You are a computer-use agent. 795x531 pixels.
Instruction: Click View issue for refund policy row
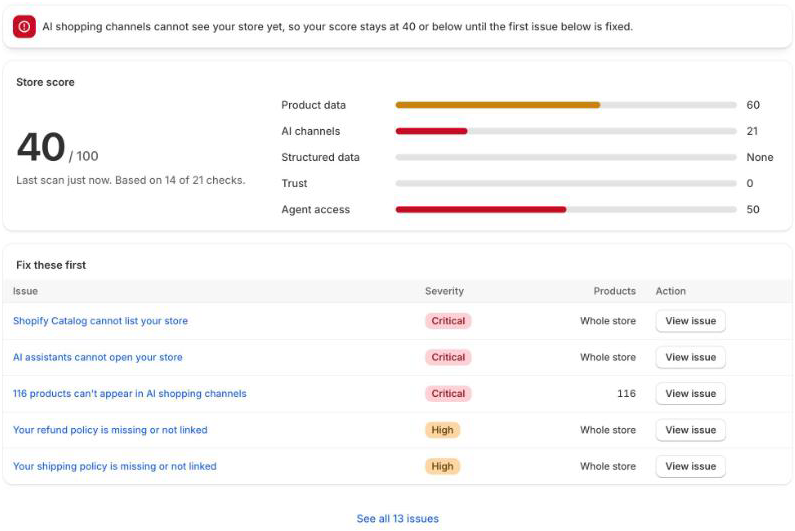click(x=691, y=430)
